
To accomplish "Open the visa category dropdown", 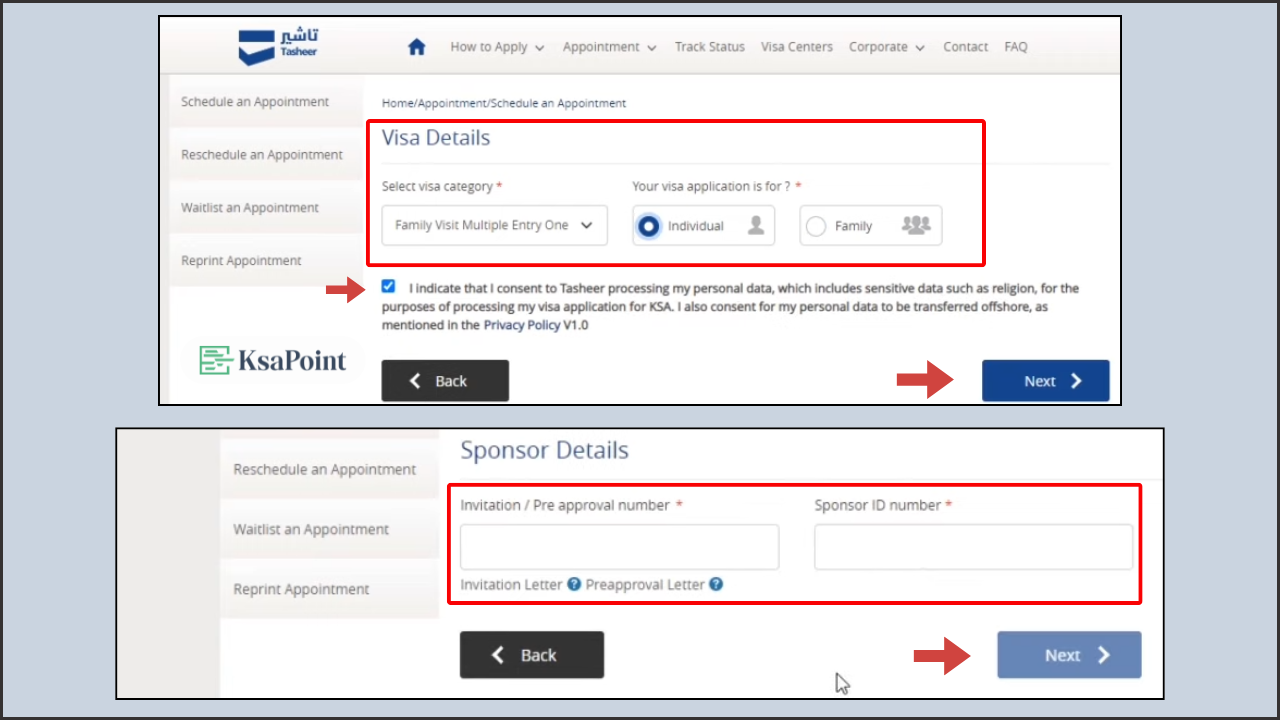I will coord(495,225).
